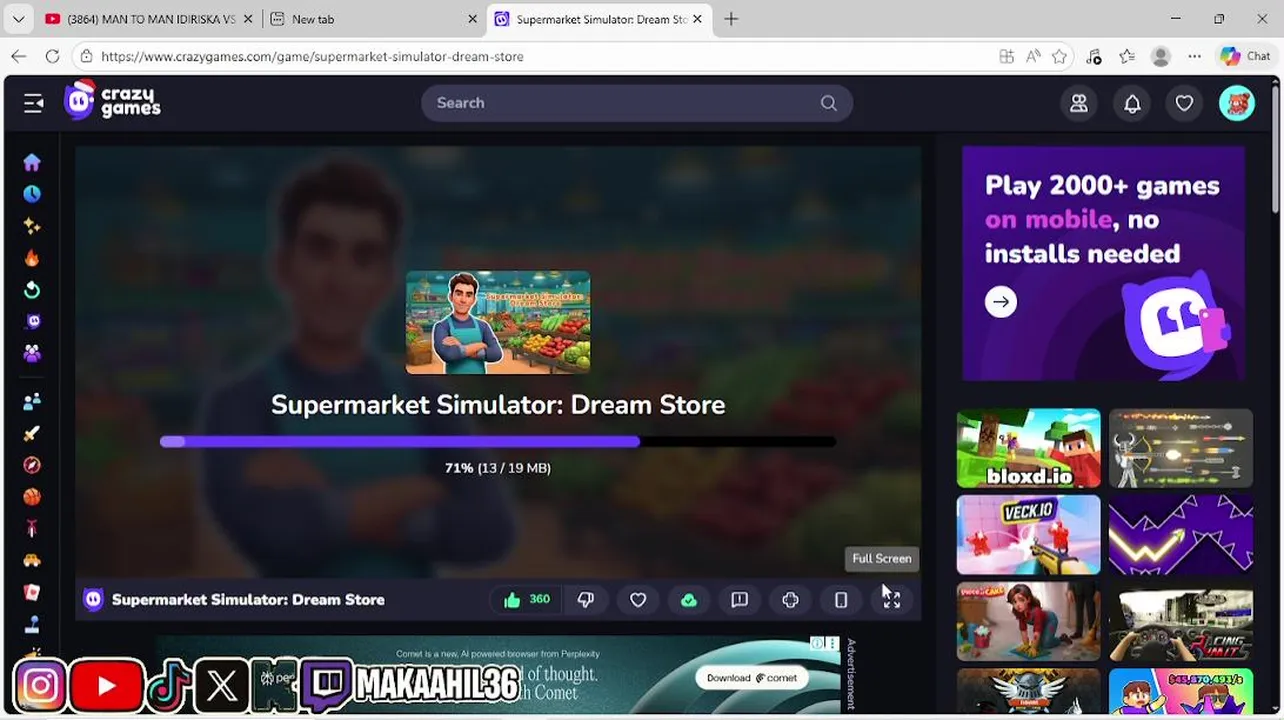Open Basketball category icon in sidebar
Viewport: 1284px width, 720px height.
pyautogui.click(x=32, y=497)
